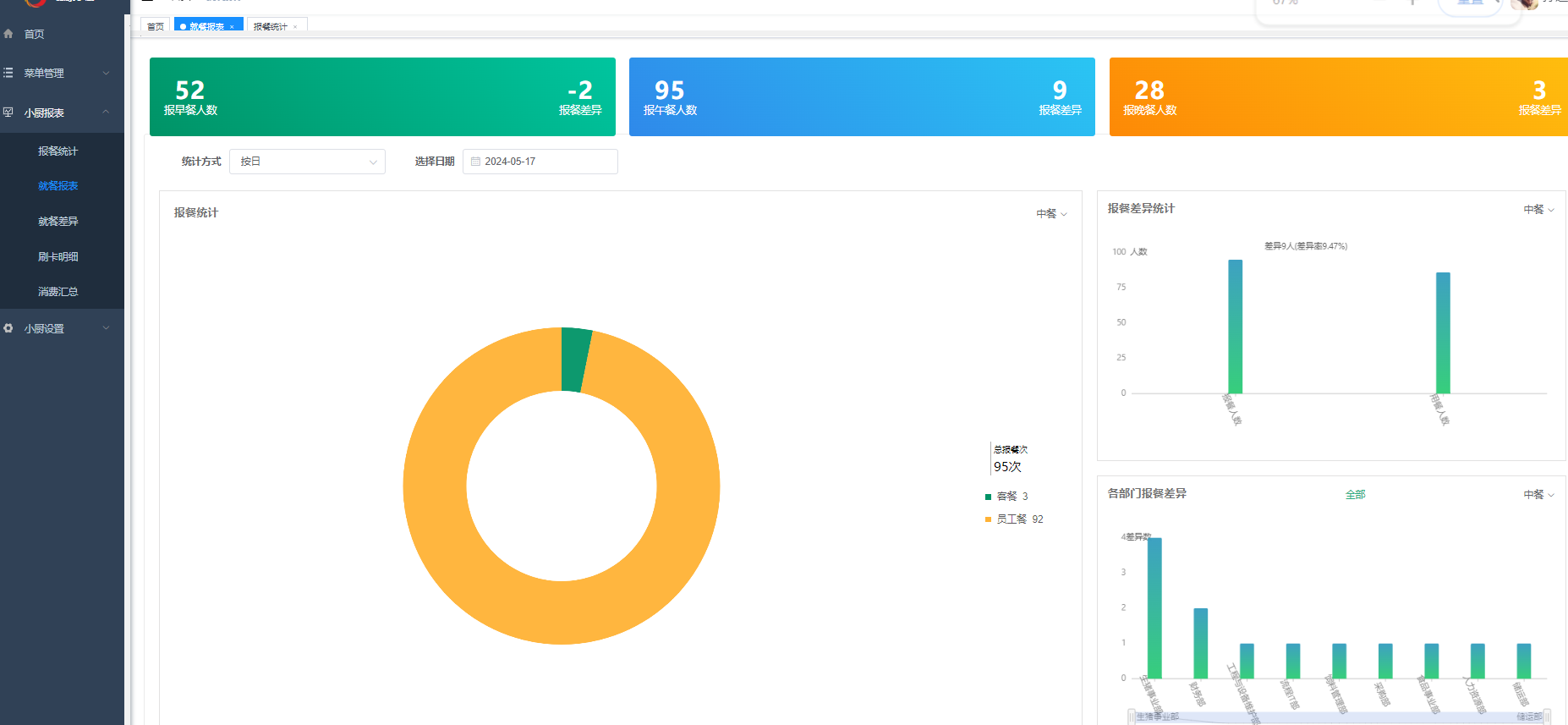
Task: Click the 总报餐次 95次 label
Action: click(1010, 459)
